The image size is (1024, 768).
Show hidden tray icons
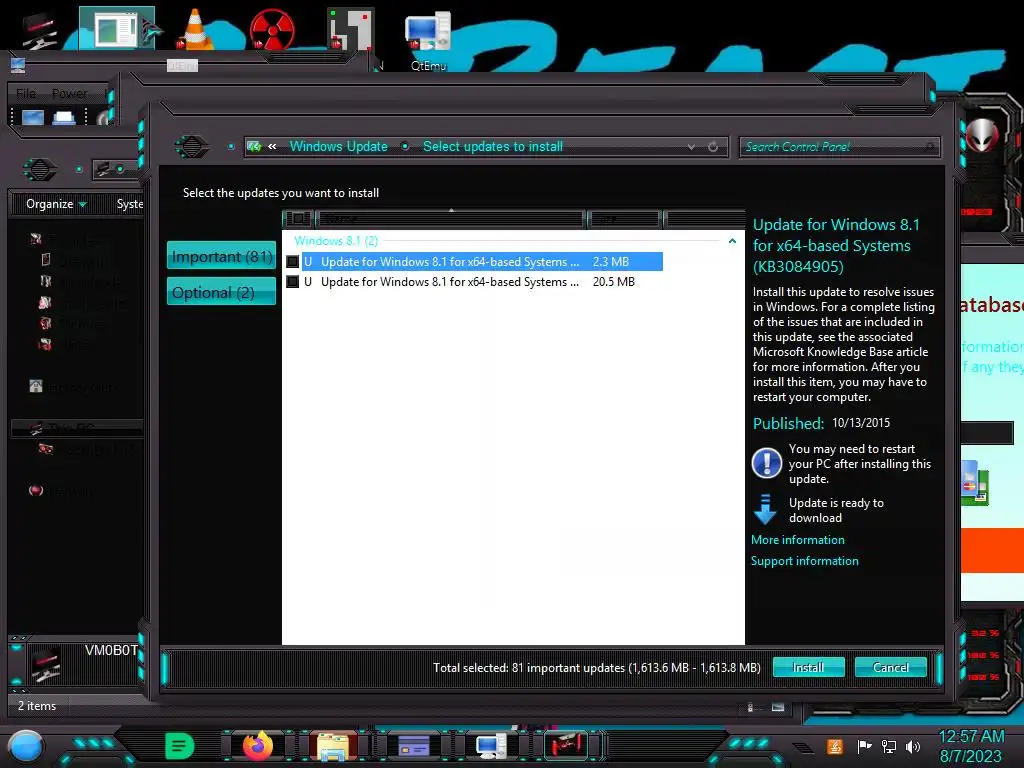click(803, 748)
